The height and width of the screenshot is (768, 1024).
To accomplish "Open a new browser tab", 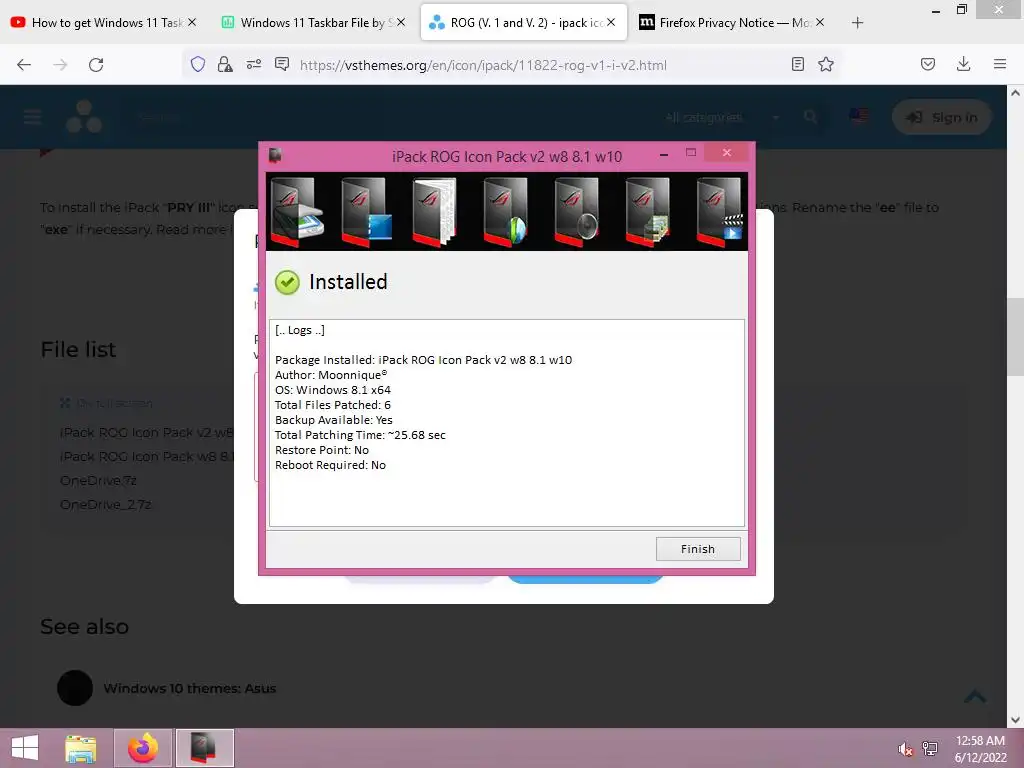I will (x=857, y=23).
